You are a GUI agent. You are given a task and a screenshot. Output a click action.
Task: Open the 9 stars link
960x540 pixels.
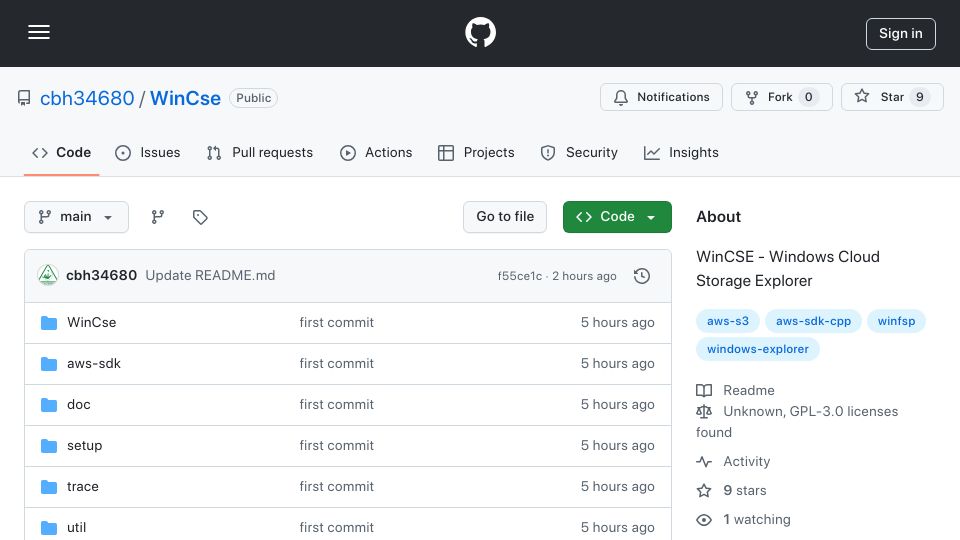732,490
